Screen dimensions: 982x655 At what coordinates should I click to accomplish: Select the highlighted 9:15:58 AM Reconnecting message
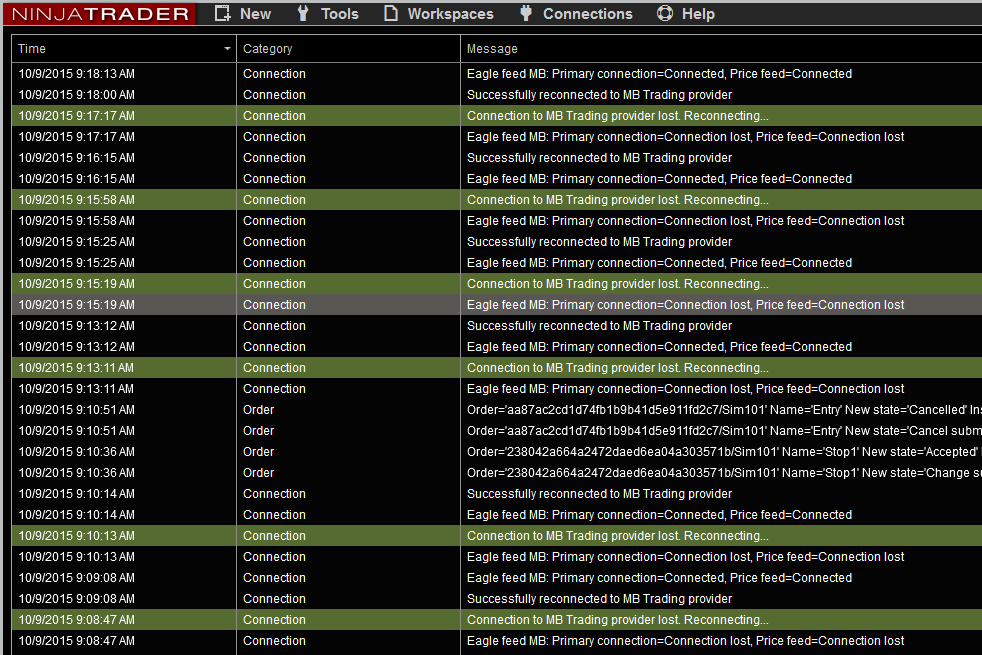point(618,200)
